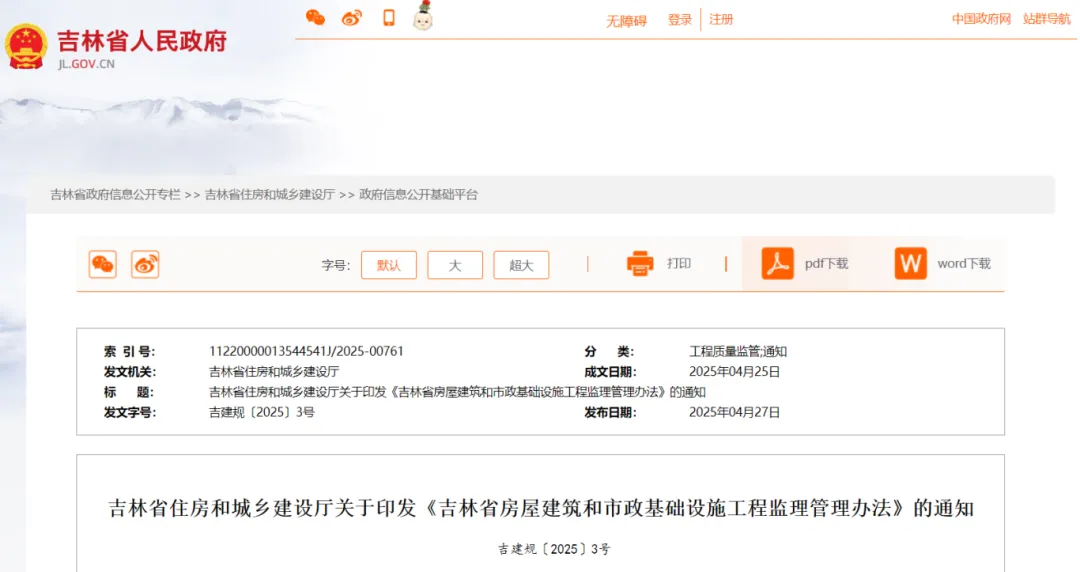Set font size to 超大
Viewport: 1080px width, 572px height.
[x=521, y=265]
